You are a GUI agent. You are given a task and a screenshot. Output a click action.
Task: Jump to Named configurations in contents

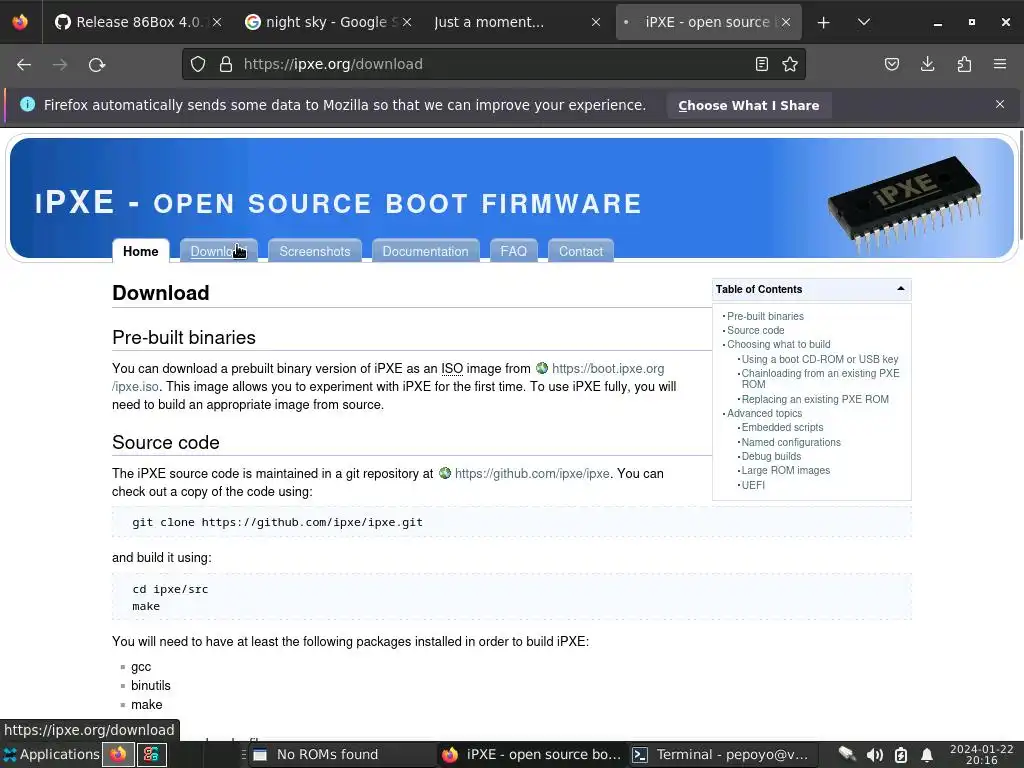coord(791,442)
